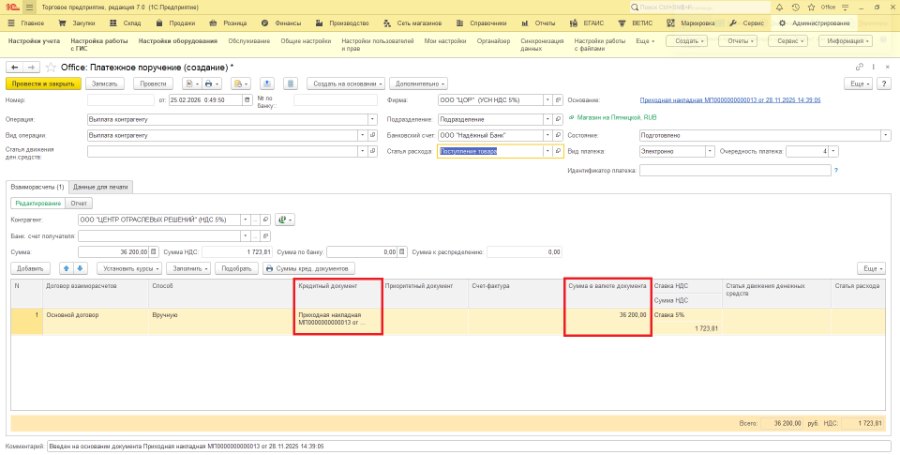Expand the Состояние dropdown
Image resolution: width=900 pixels, height=455 pixels.
(x=886, y=135)
